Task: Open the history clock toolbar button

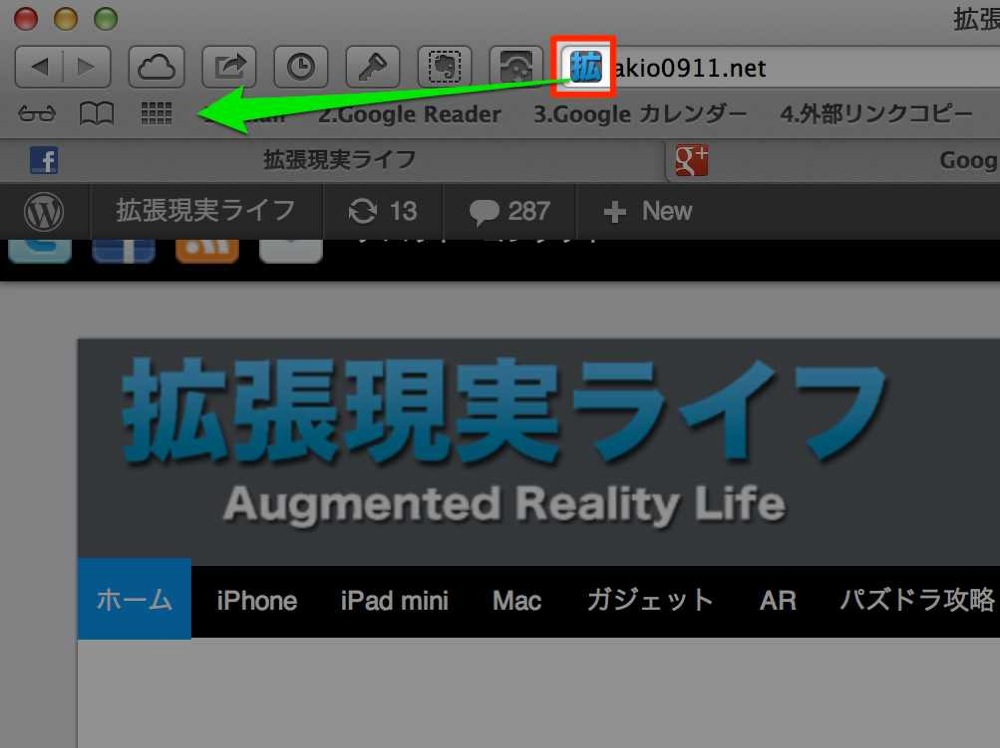Action: (x=301, y=66)
